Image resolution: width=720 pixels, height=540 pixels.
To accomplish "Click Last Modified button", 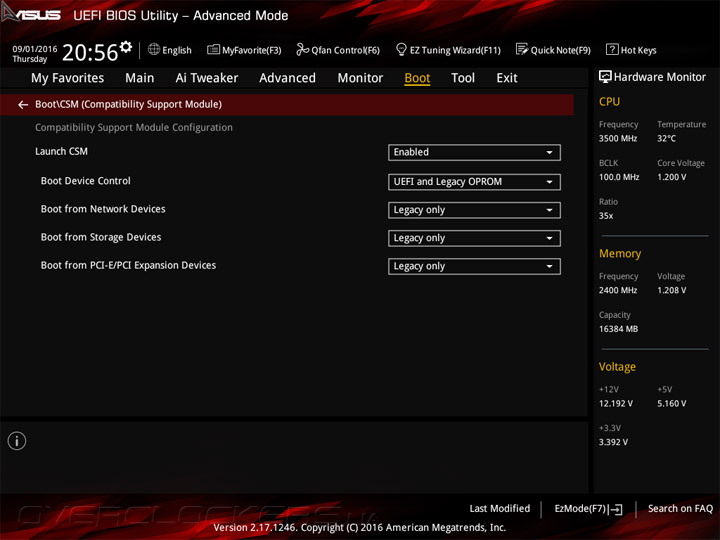I will point(500,508).
